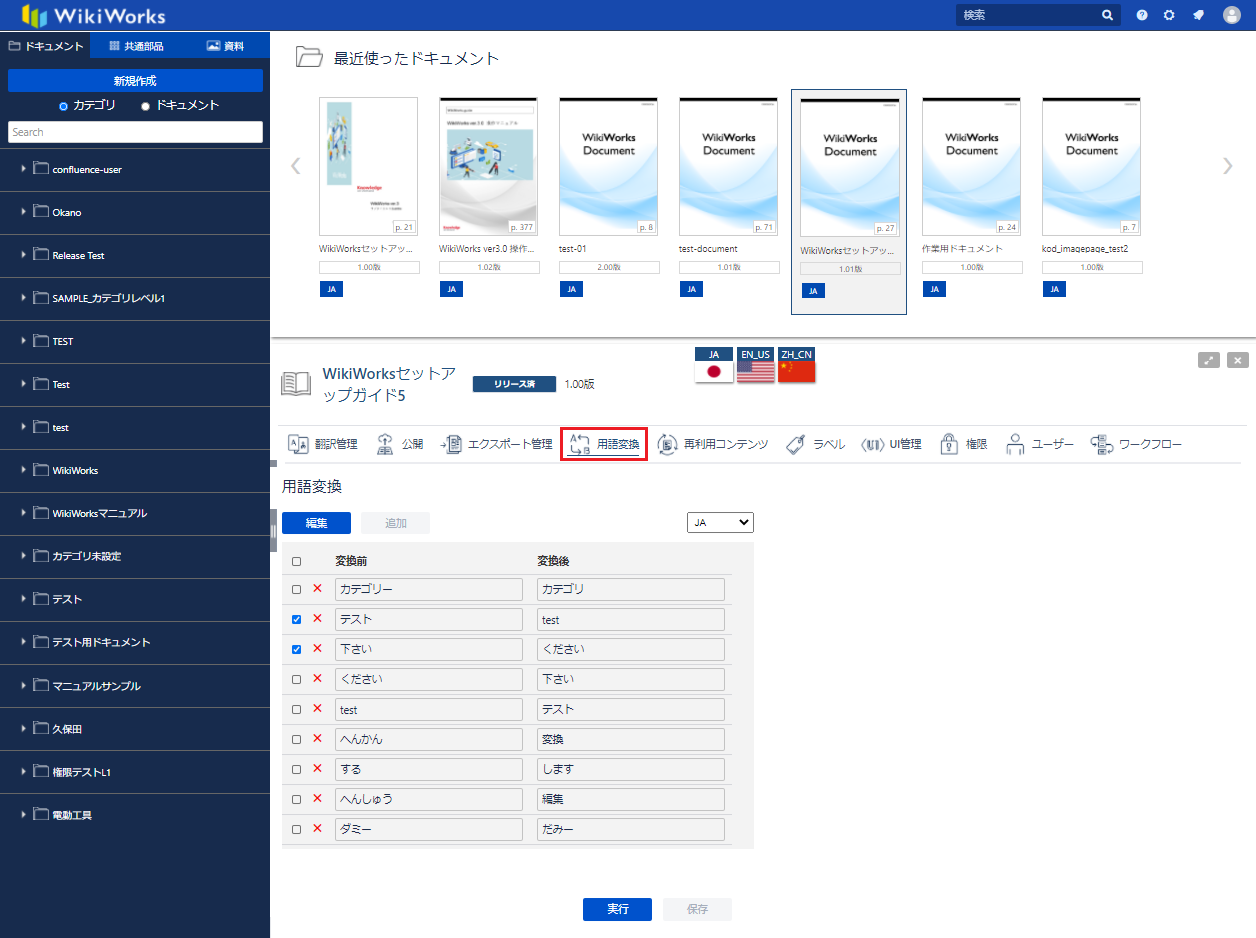
Task: Expand the WikiWorksマニュアル category
Action: 24,513
